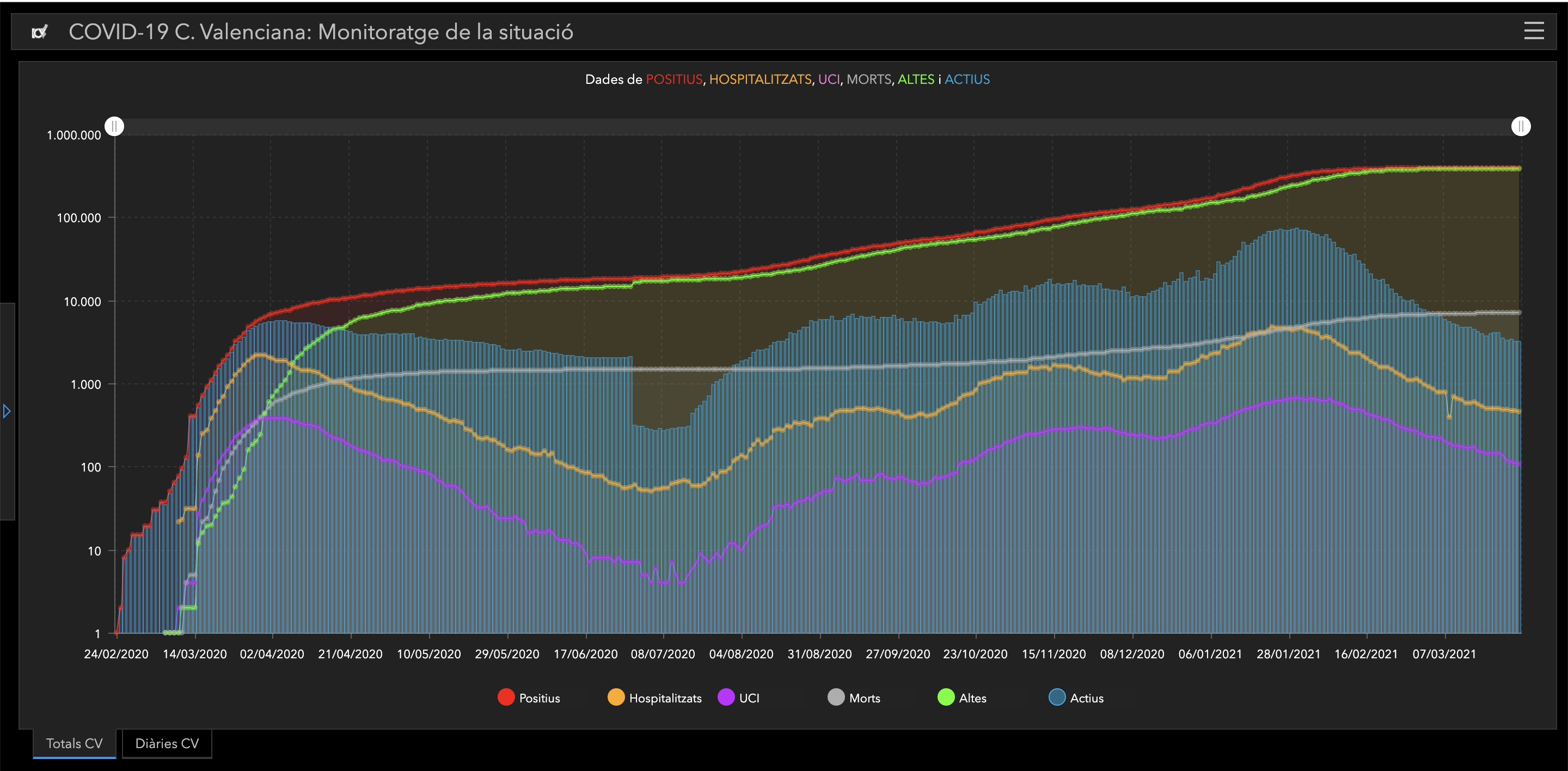
Task: Toggle the UCI purple legend marker
Action: [726, 697]
